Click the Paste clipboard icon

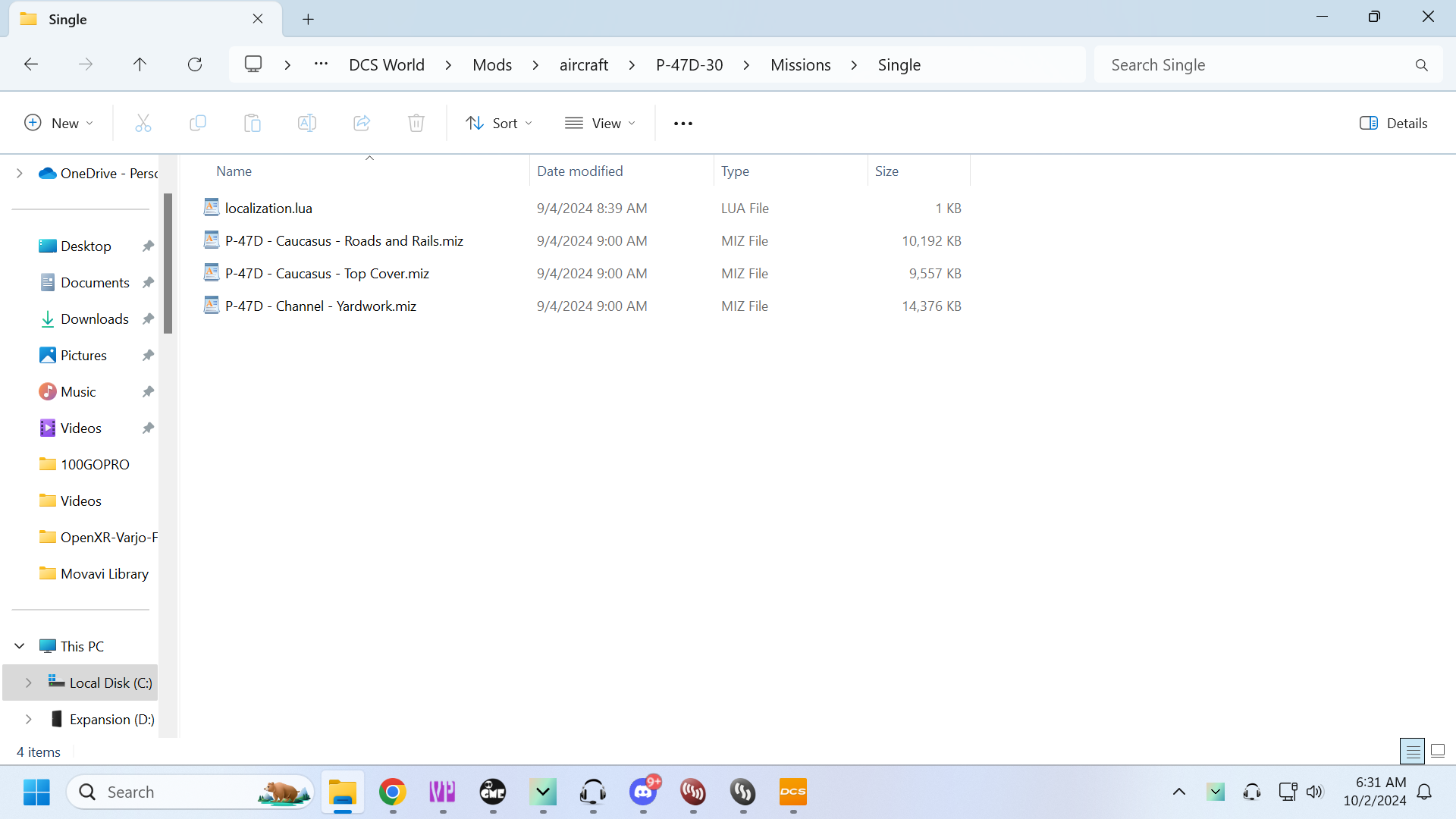[x=253, y=123]
